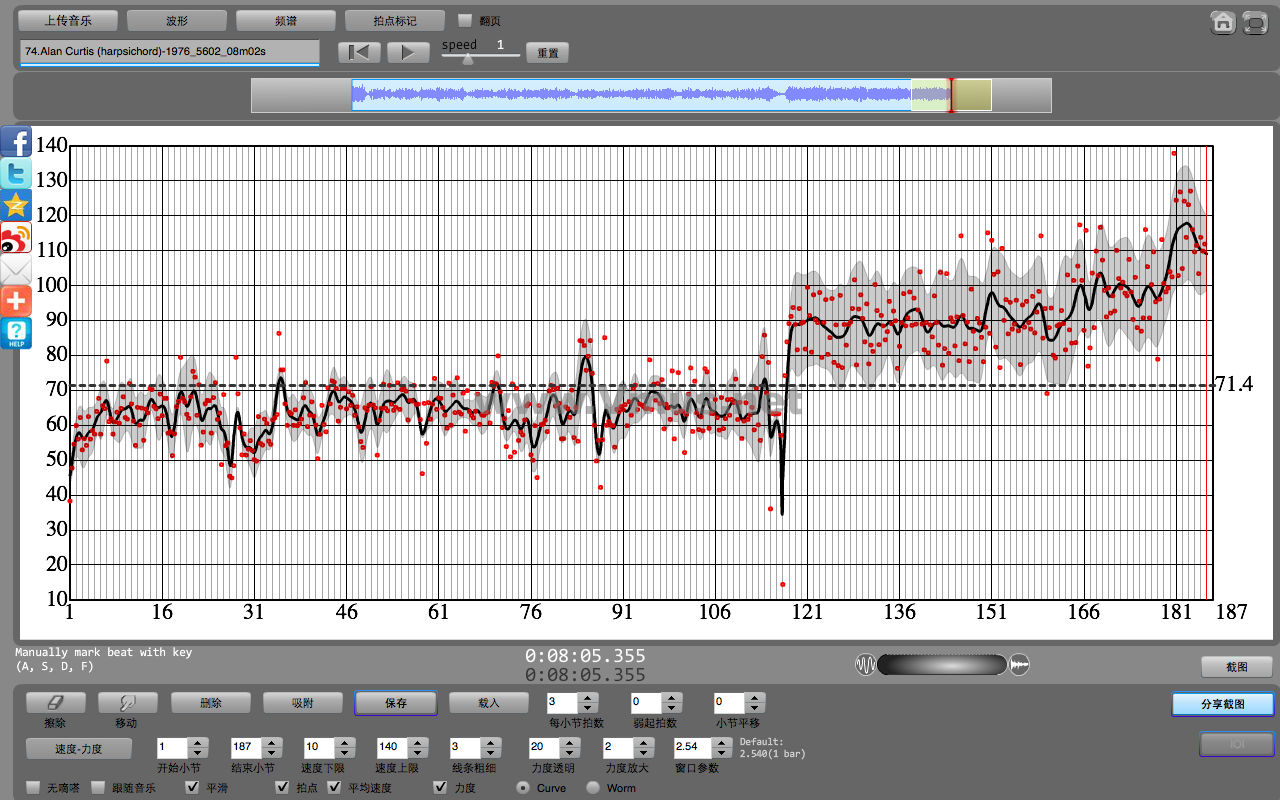
Task: Uncheck the 平滑 smoothing checkbox
Action: coord(193,788)
